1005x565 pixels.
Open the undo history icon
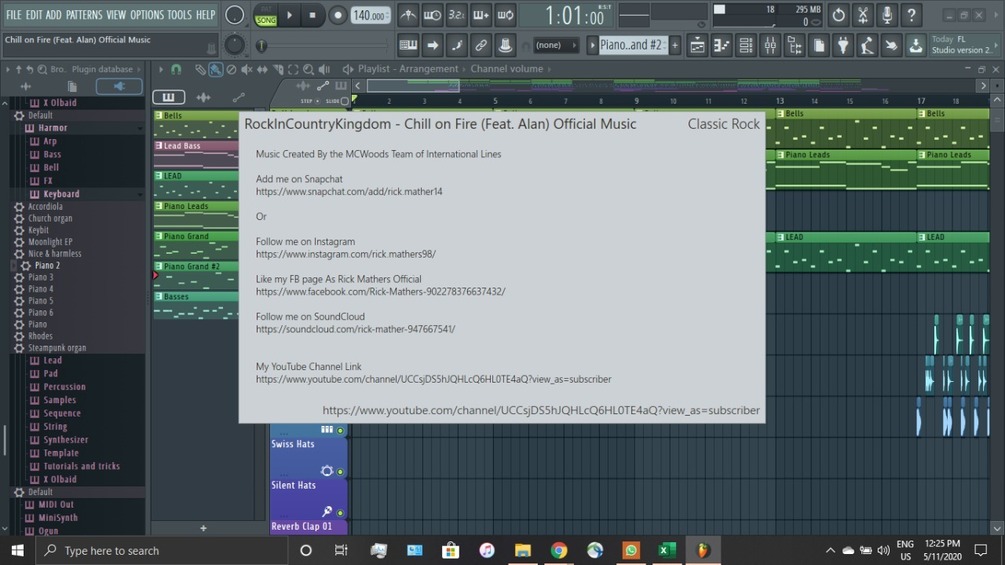point(838,15)
